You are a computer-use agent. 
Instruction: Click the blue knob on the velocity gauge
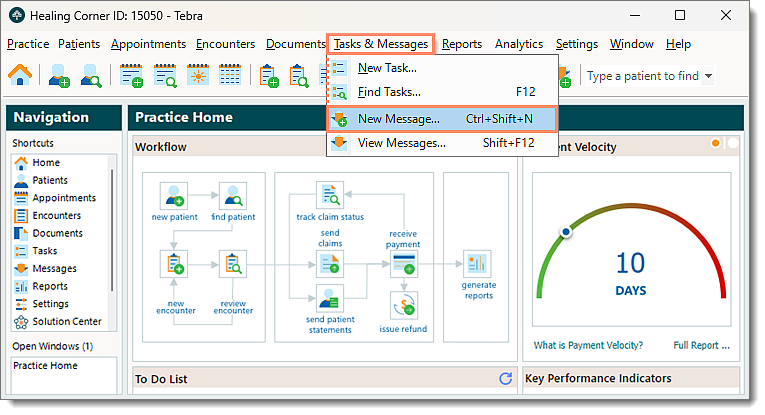(x=565, y=232)
